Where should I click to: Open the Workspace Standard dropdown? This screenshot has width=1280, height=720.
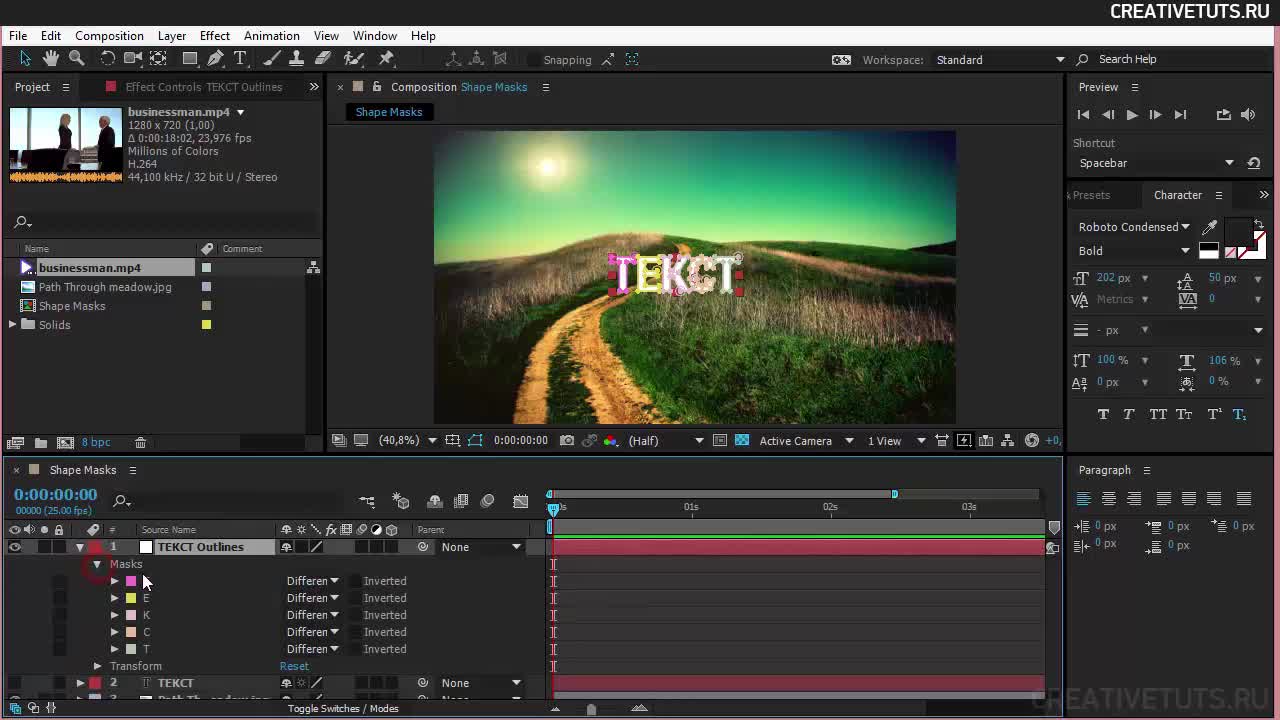pos(1000,60)
